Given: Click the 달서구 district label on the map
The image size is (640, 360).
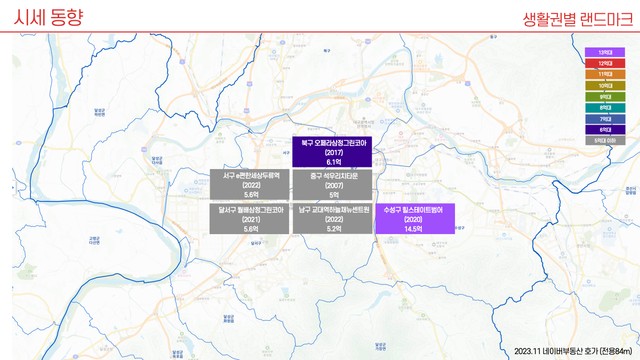Looking at the screenshot, I should coord(256,243).
